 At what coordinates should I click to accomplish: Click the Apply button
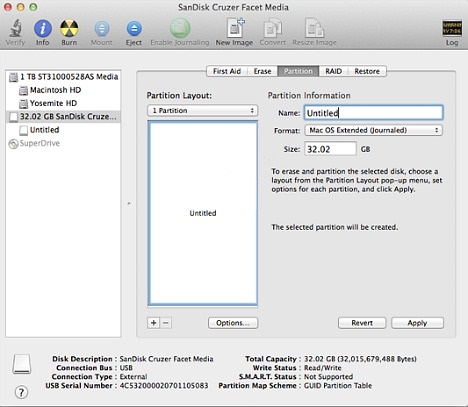tap(417, 323)
